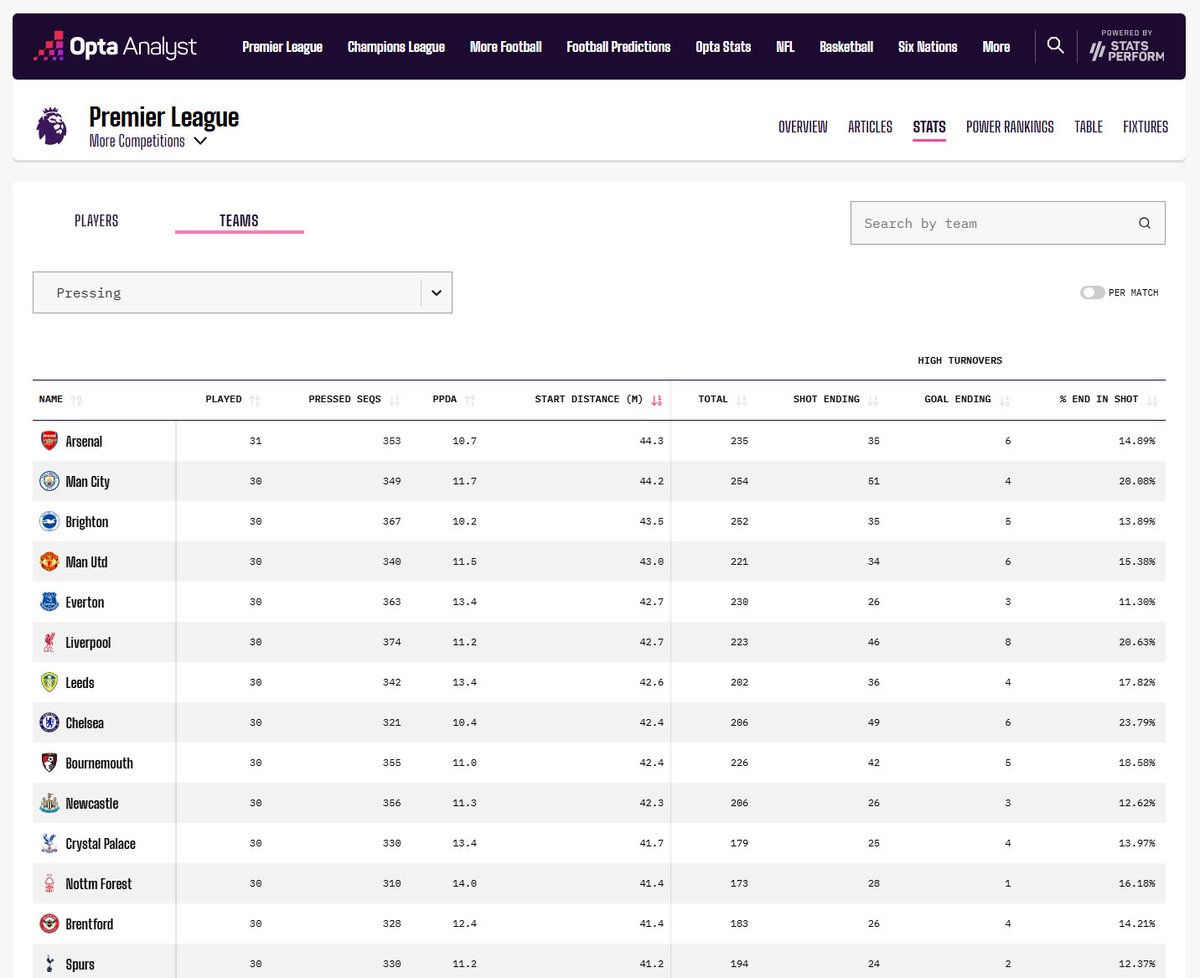Click Chelsea's 23.79% end in shot value
This screenshot has height=978, width=1200.
(1137, 723)
